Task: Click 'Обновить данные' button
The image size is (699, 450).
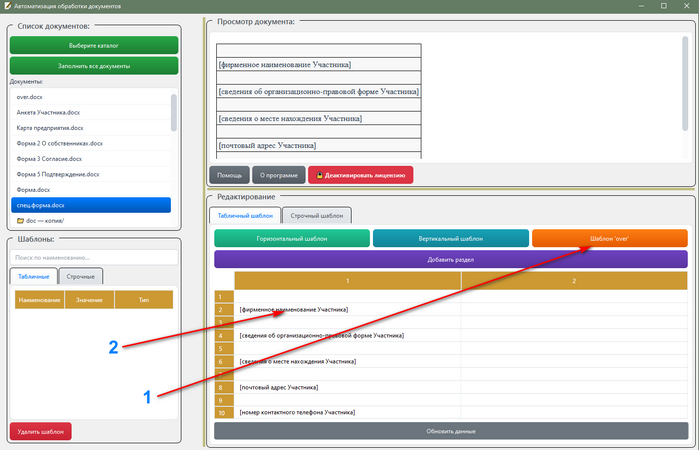Action: (451, 431)
